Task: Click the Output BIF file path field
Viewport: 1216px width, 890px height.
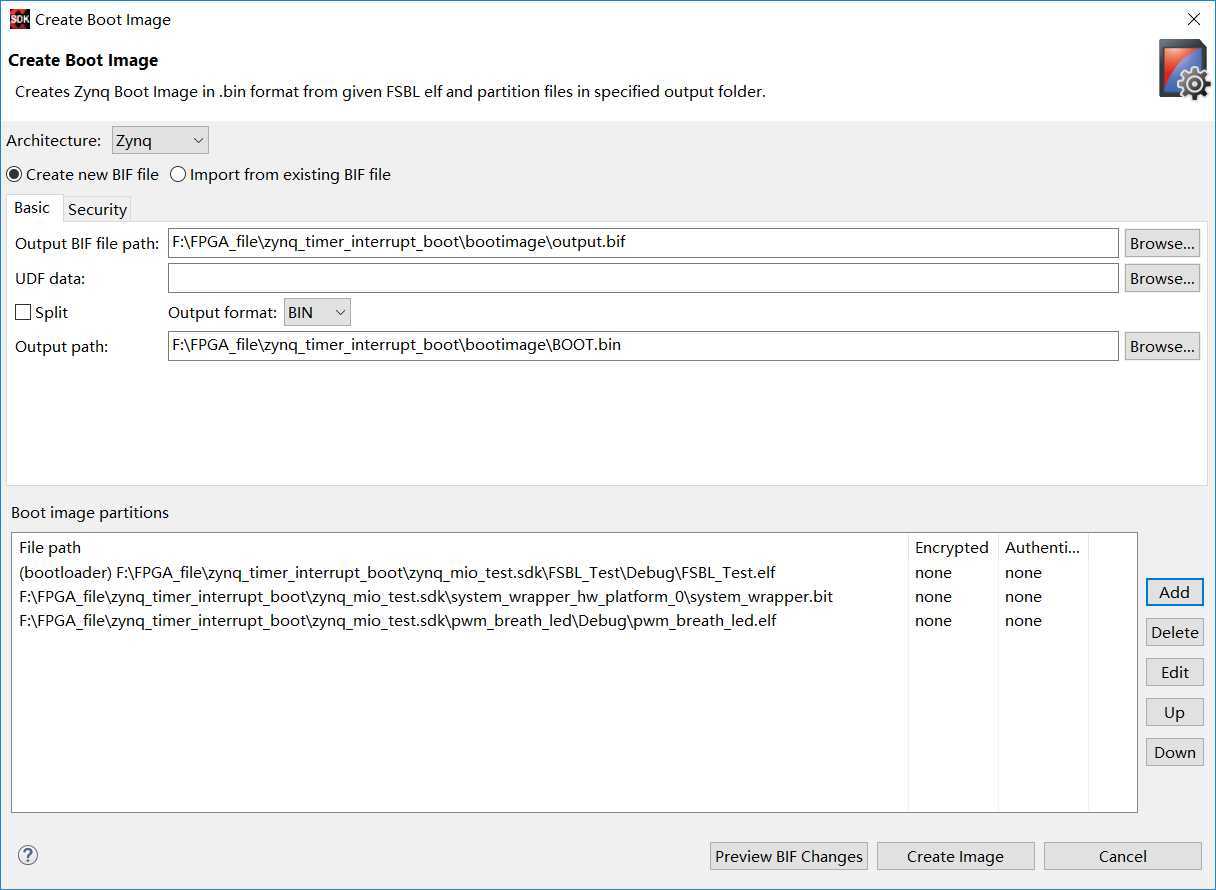Action: (x=643, y=243)
